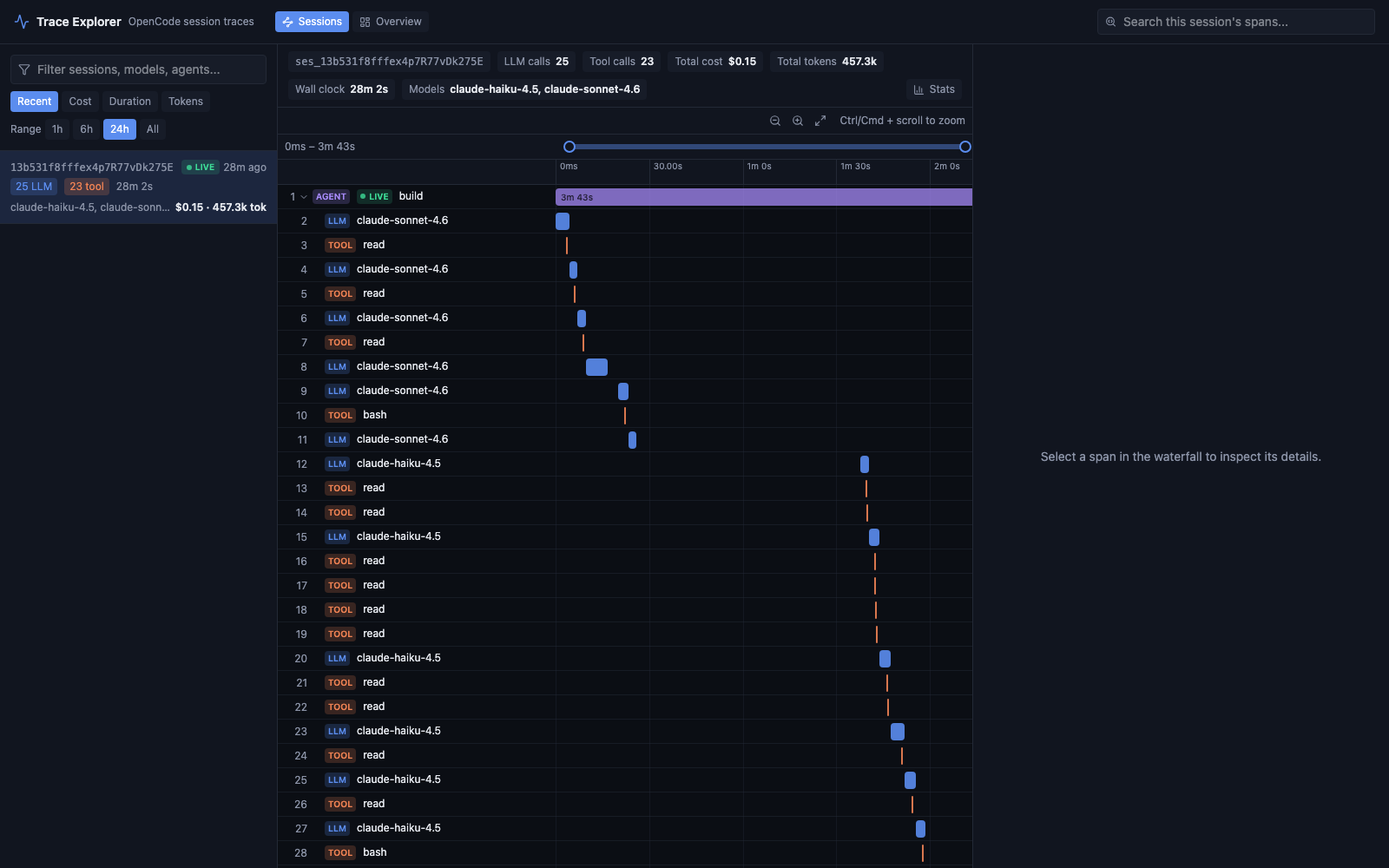Click the Total tokens 457.3k chip
The image size is (1389, 868).
pos(826,62)
